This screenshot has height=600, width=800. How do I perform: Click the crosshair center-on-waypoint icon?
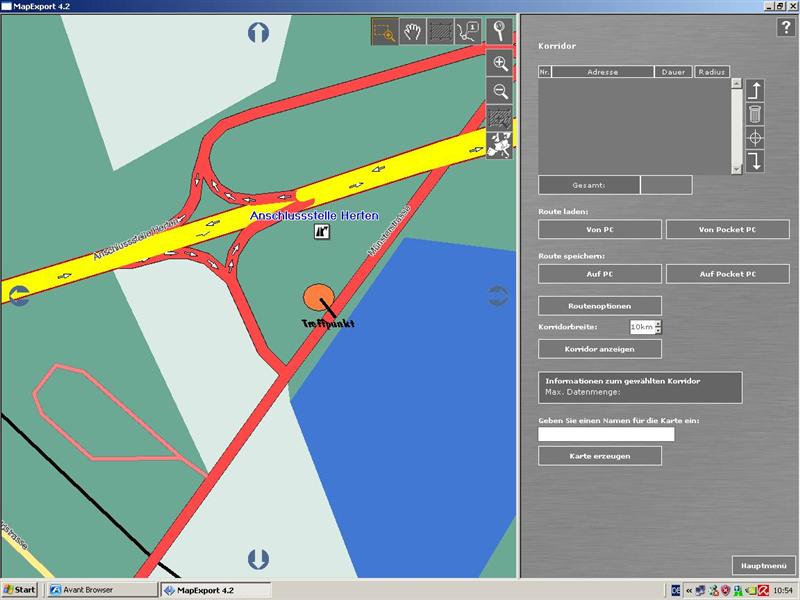click(x=755, y=138)
